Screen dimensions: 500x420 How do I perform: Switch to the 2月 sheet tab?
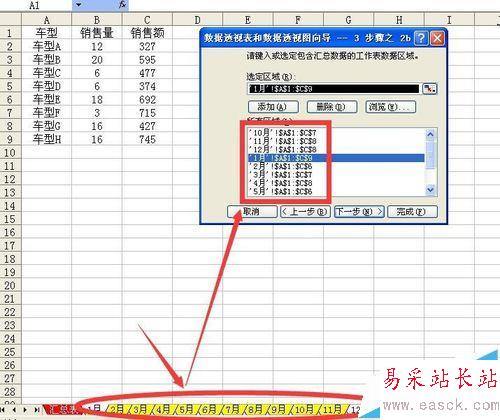(116, 409)
